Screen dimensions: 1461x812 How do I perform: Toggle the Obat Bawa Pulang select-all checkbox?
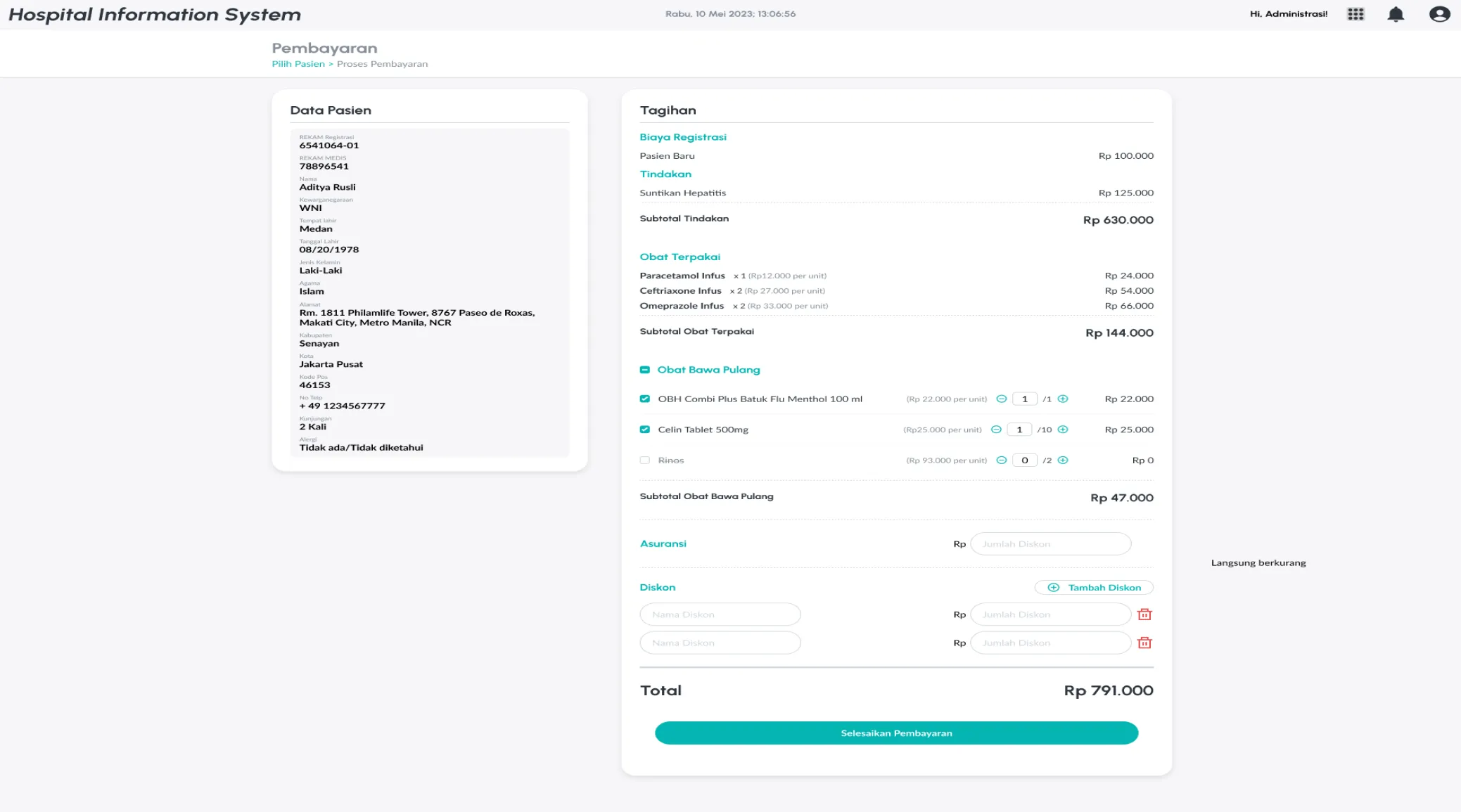(x=644, y=370)
